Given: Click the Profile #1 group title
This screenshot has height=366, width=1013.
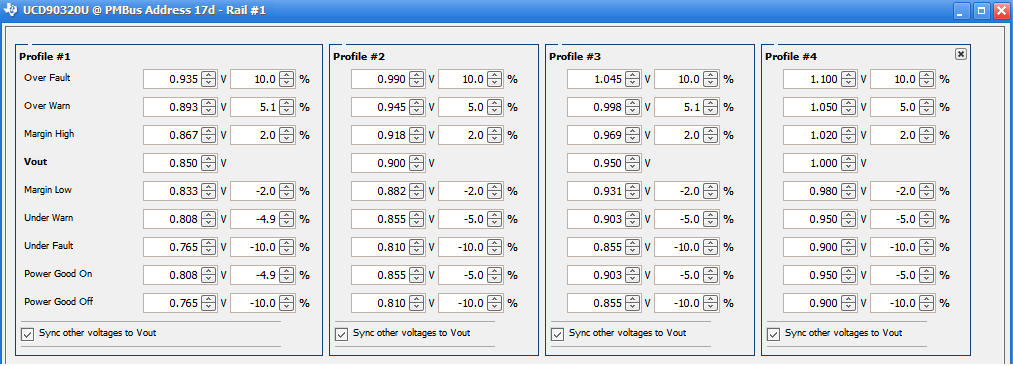Looking at the screenshot, I should (45, 56).
